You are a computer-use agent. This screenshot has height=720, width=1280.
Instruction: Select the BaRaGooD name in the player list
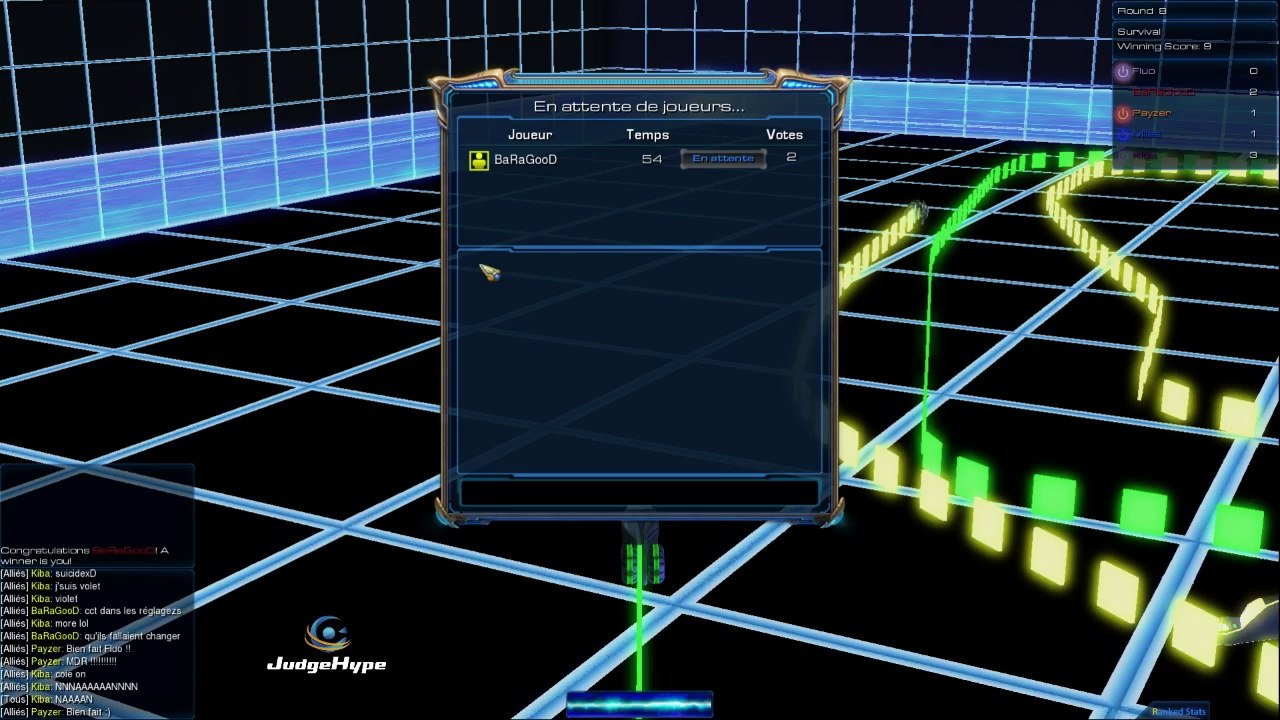click(x=525, y=159)
